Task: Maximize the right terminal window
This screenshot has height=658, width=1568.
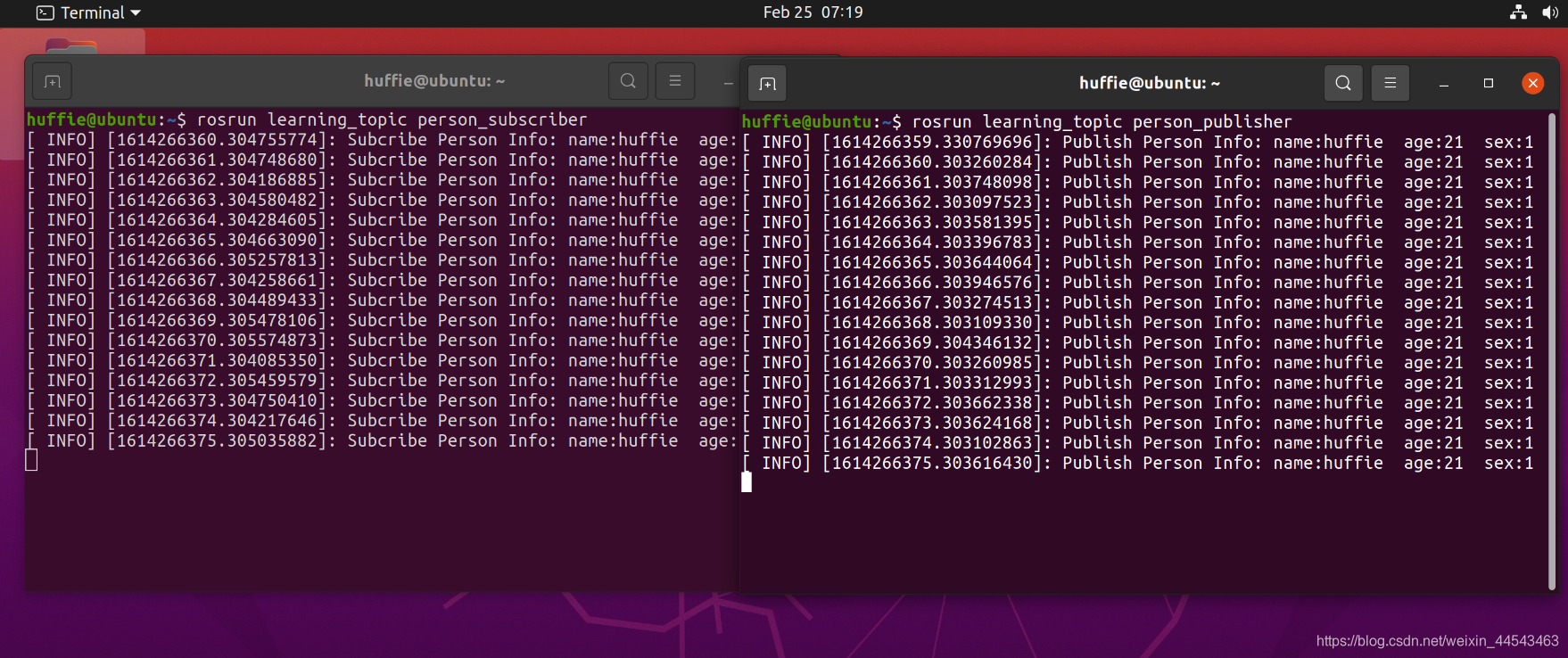Action: (1488, 83)
